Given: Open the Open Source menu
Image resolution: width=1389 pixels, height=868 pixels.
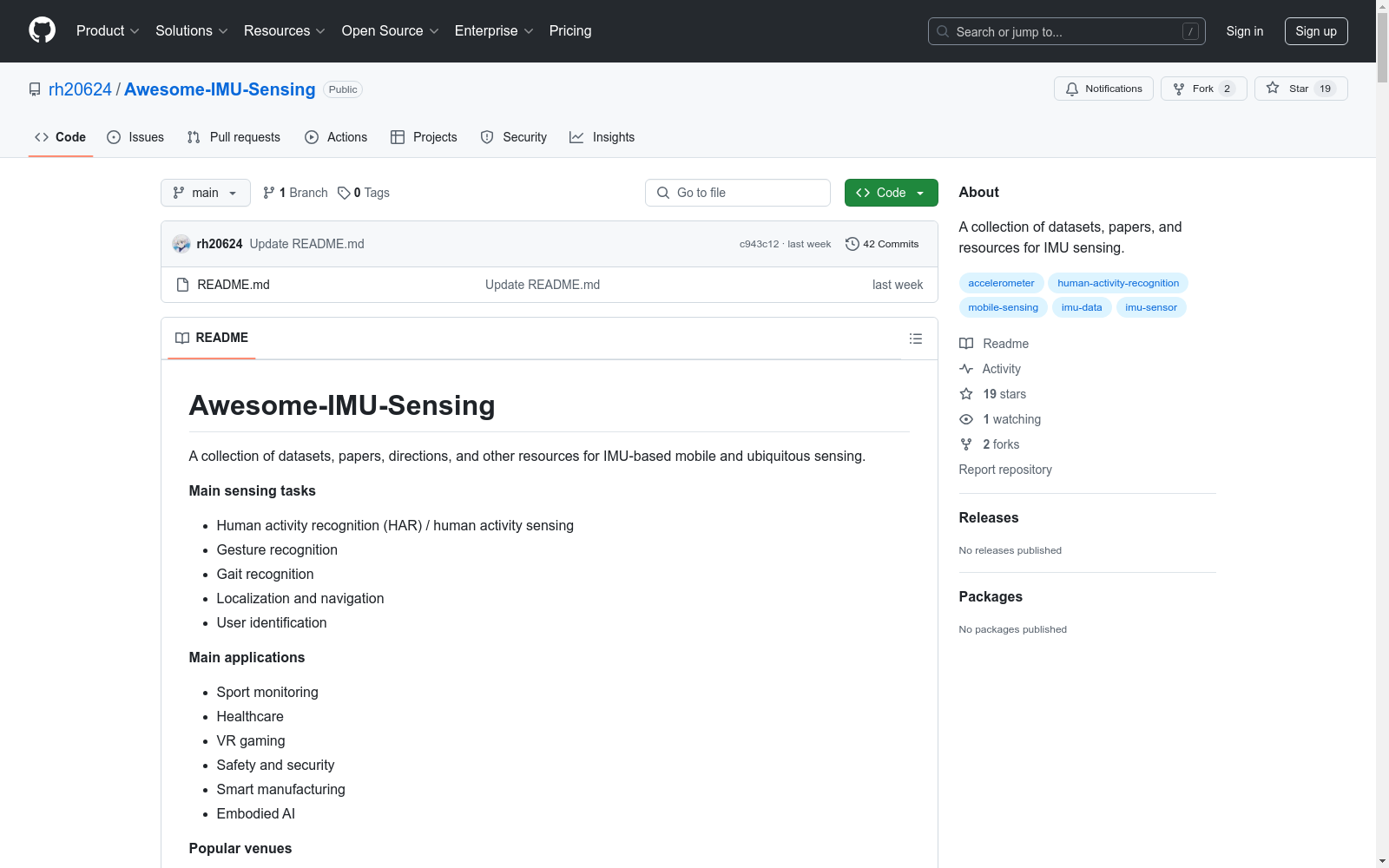Looking at the screenshot, I should coord(391,31).
